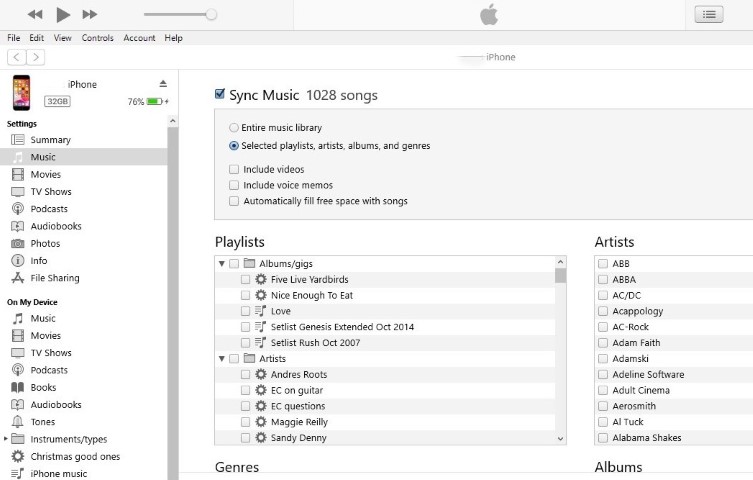Enable Include voice memos

coord(234,185)
